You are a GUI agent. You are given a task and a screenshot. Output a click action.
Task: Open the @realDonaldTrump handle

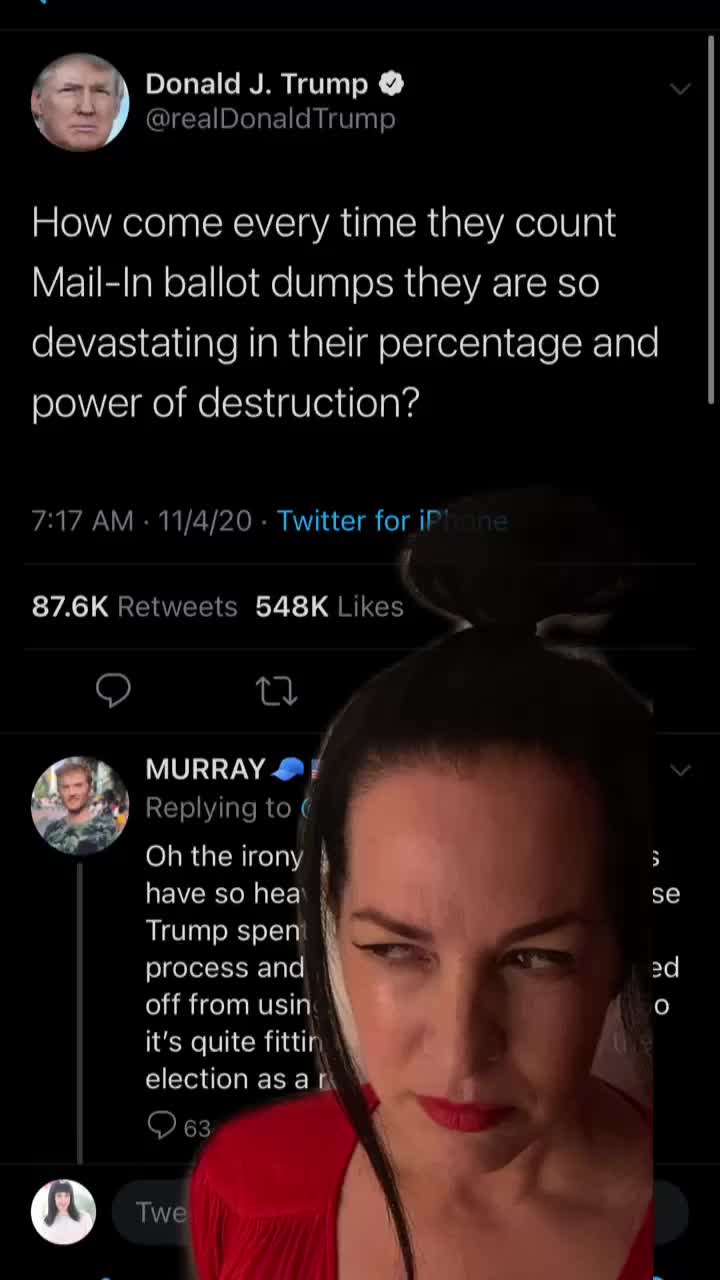click(270, 119)
